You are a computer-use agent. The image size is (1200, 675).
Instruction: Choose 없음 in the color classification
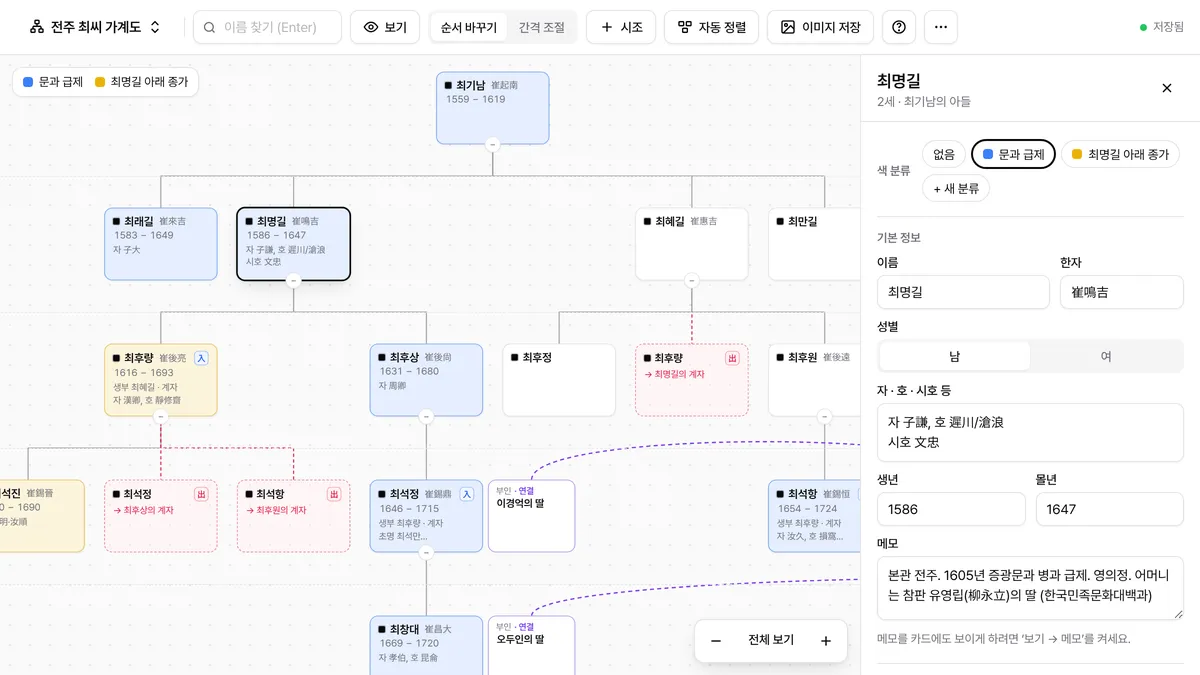(x=944, y=154)
